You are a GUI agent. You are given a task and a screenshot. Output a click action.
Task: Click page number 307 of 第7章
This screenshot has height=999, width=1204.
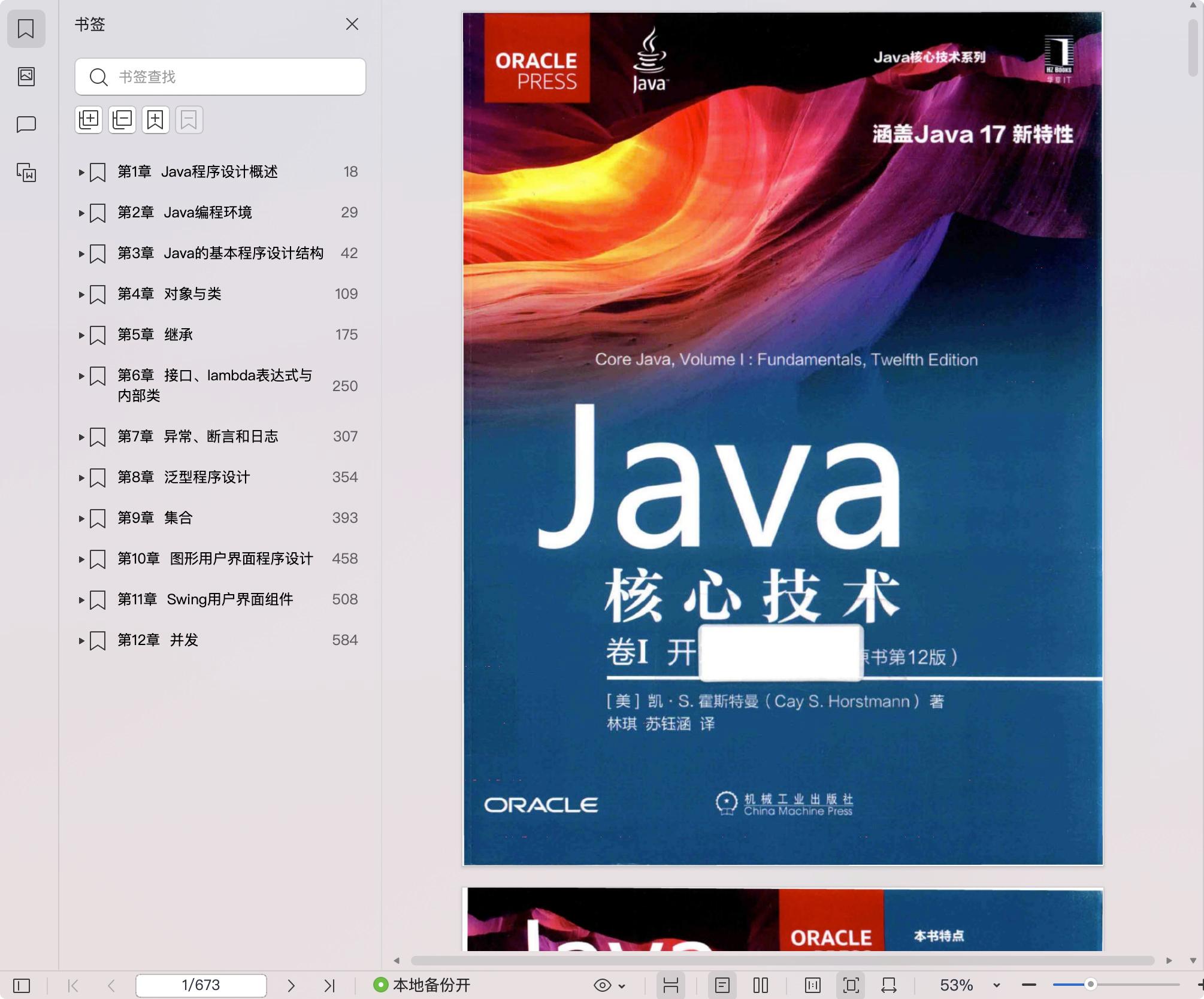345,437
